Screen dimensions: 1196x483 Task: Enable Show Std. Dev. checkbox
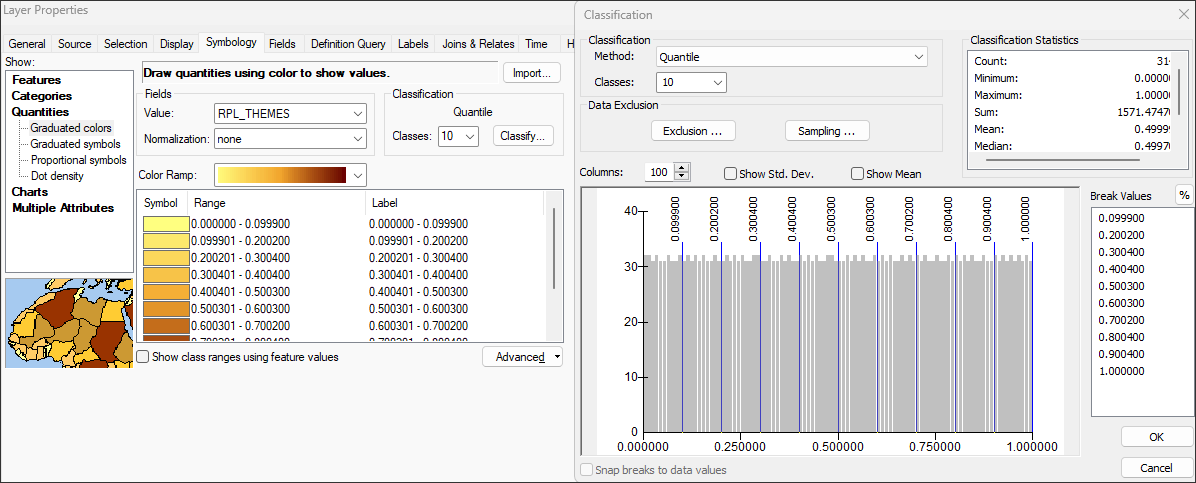click(730, 174)
